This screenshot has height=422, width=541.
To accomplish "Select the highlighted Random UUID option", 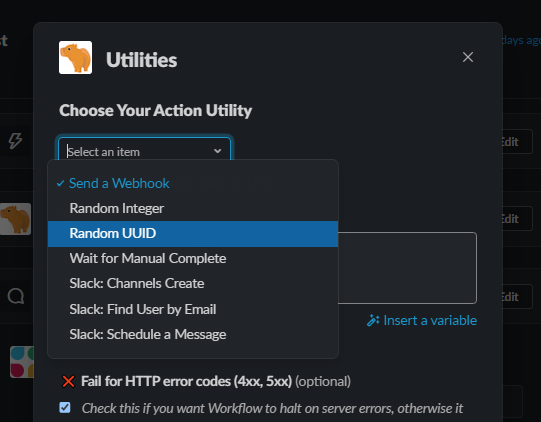I will [193, 234].
